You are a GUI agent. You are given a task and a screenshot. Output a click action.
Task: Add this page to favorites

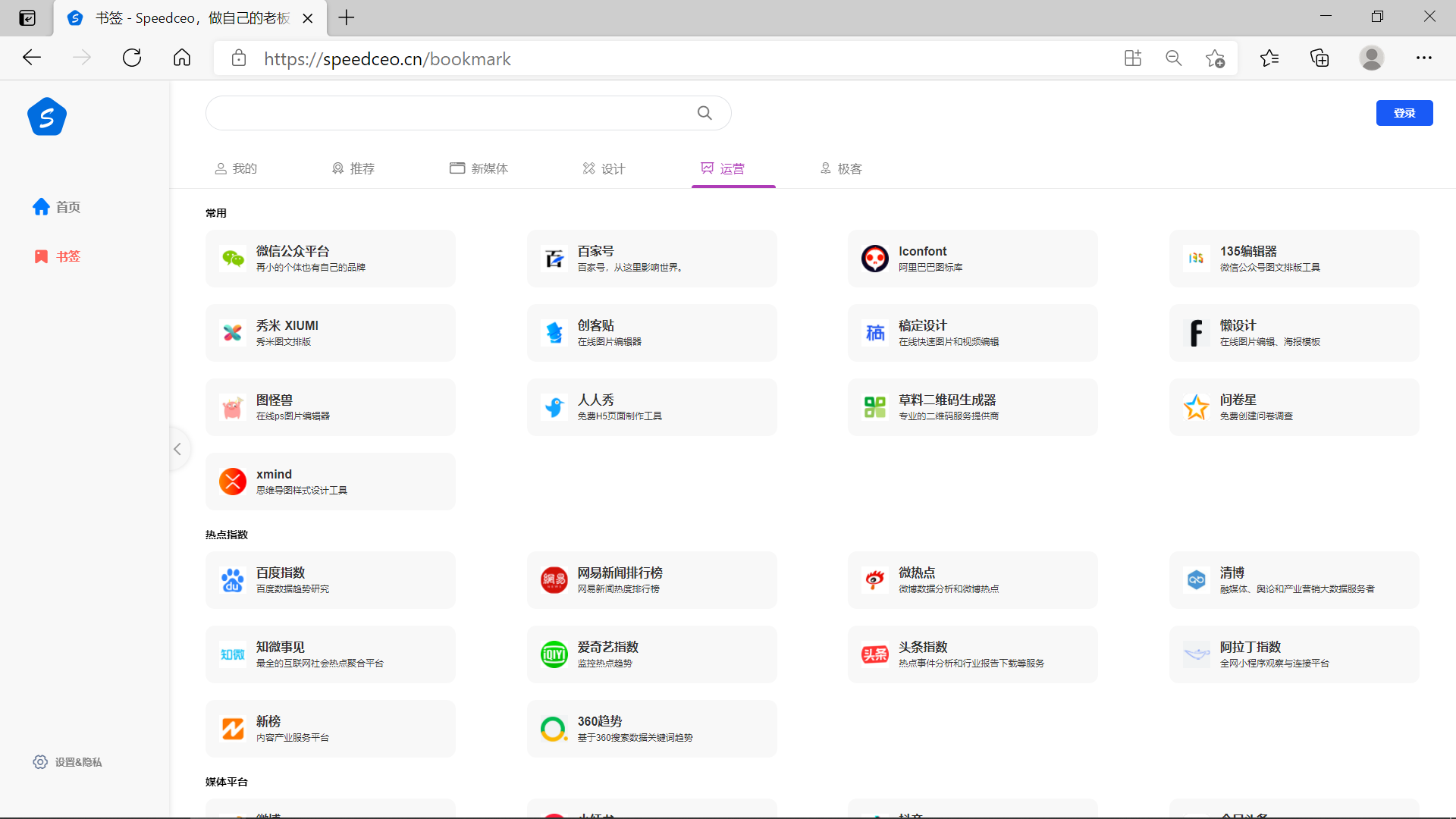1215,58
